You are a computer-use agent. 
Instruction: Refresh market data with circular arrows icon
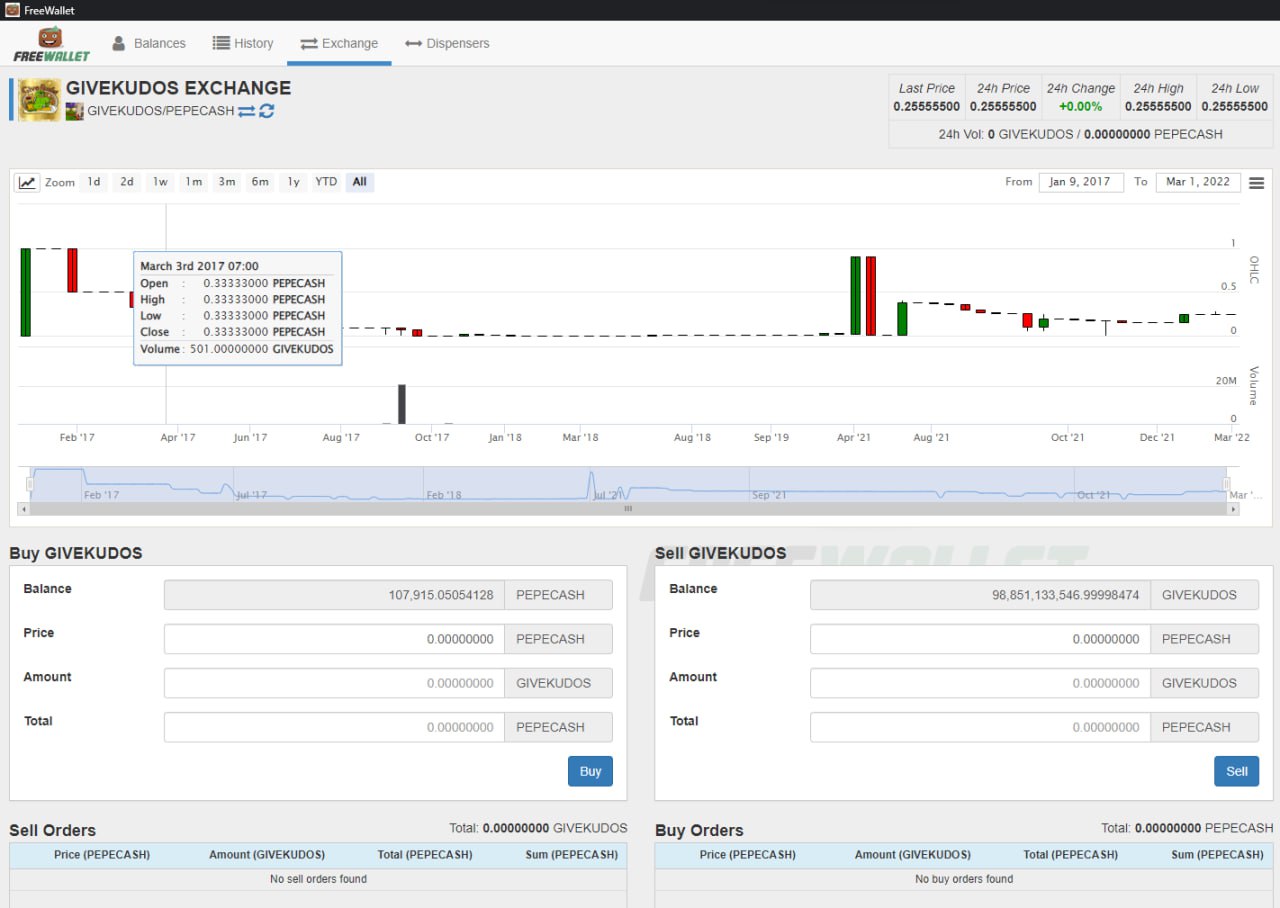267,111
